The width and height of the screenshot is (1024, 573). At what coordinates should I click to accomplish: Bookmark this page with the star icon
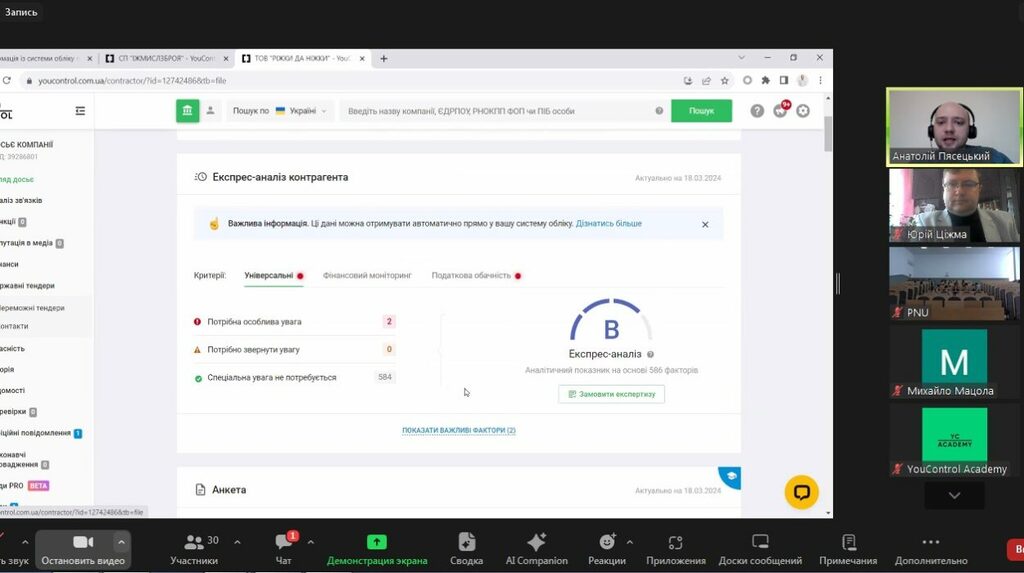(x=725, y=81)
